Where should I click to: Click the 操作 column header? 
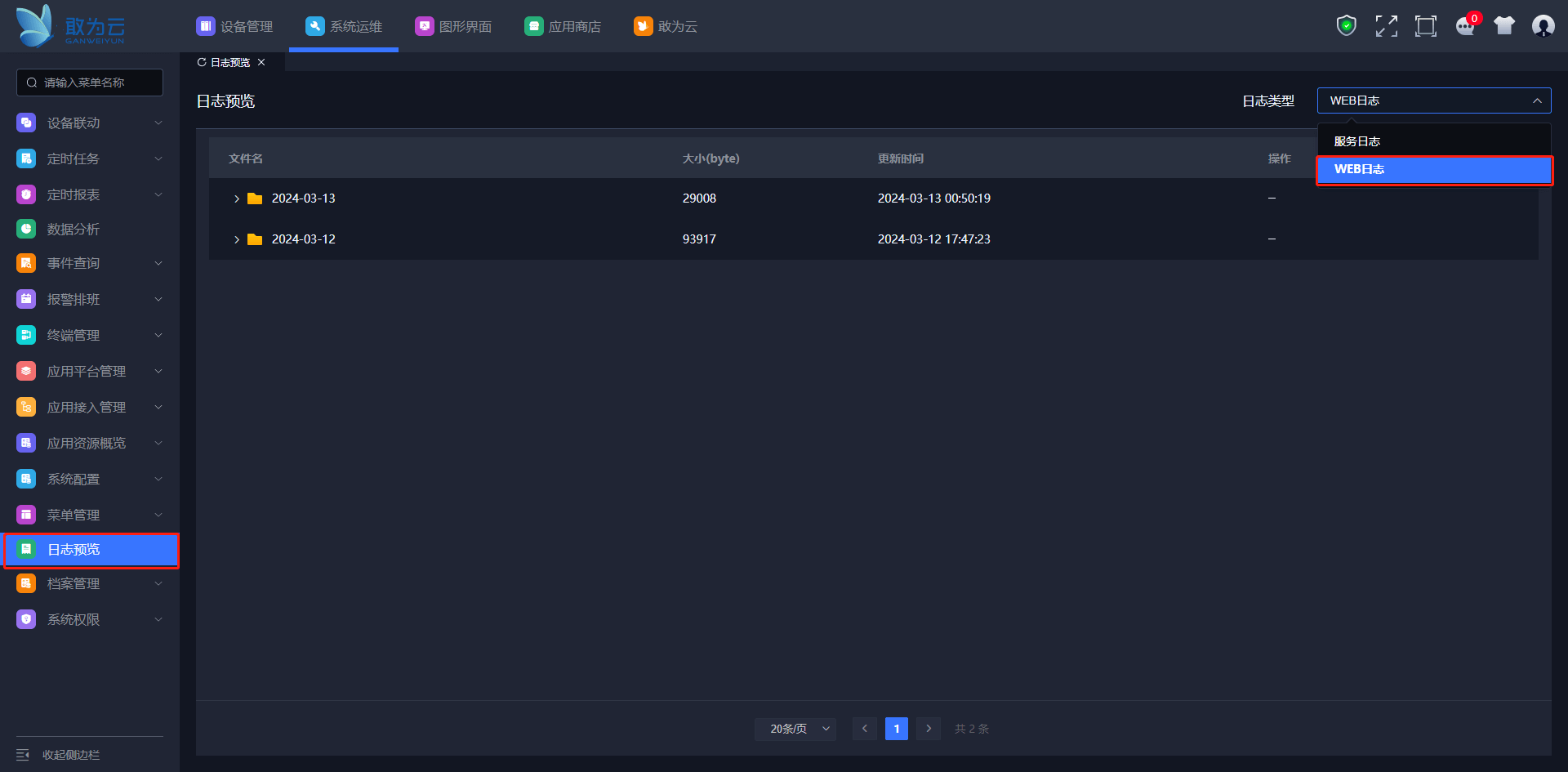pos(1280,158)
